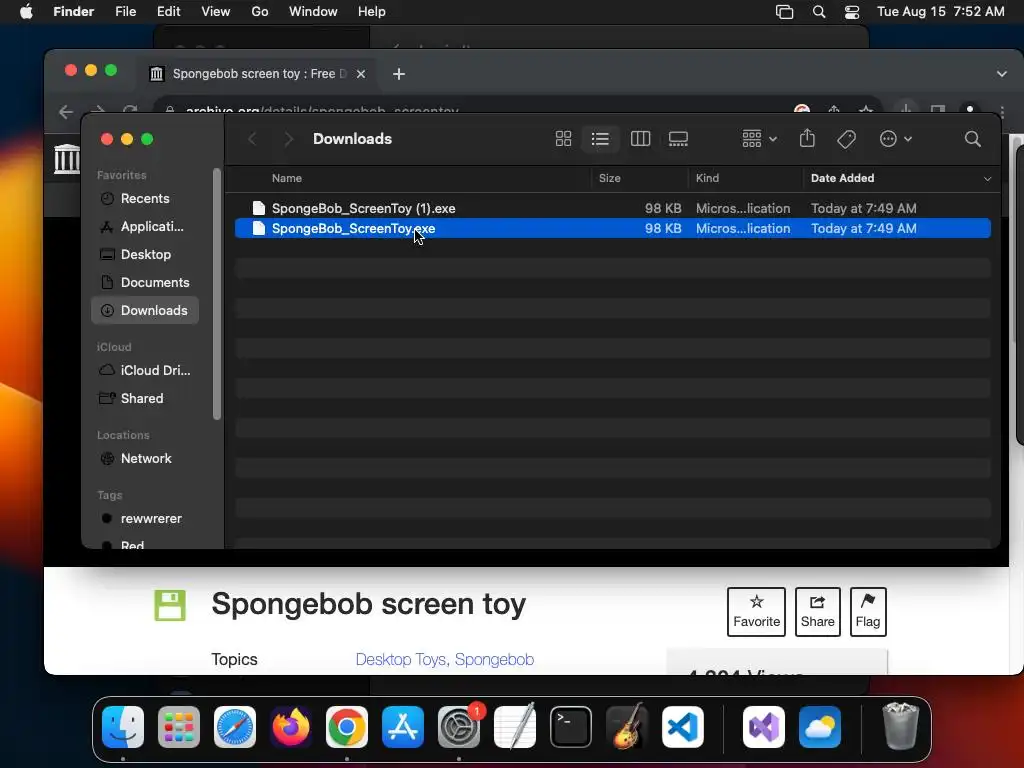Open the Spongebob topic link

pyautogui.click(x=494, y=660)
